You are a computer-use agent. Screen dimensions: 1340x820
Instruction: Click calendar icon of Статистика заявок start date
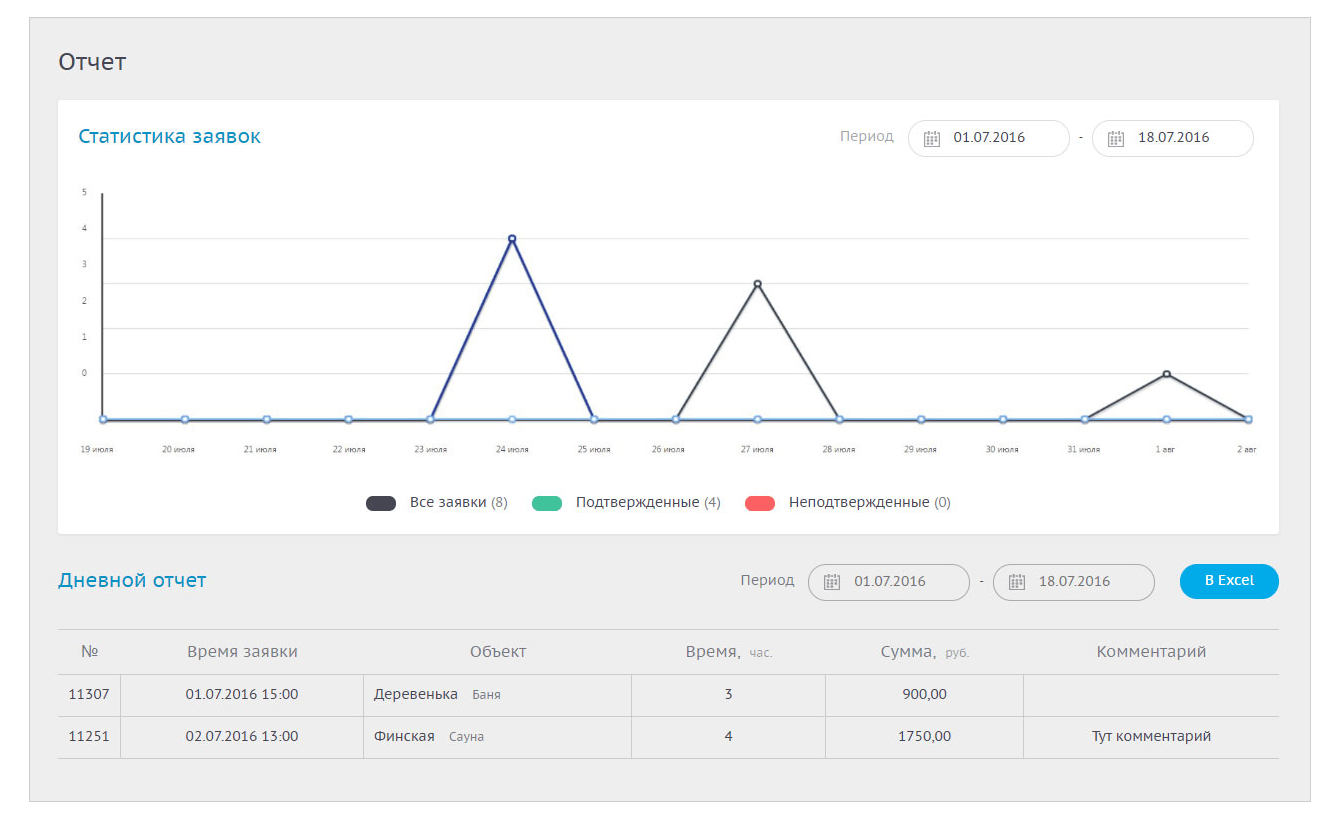click(932, 139)
